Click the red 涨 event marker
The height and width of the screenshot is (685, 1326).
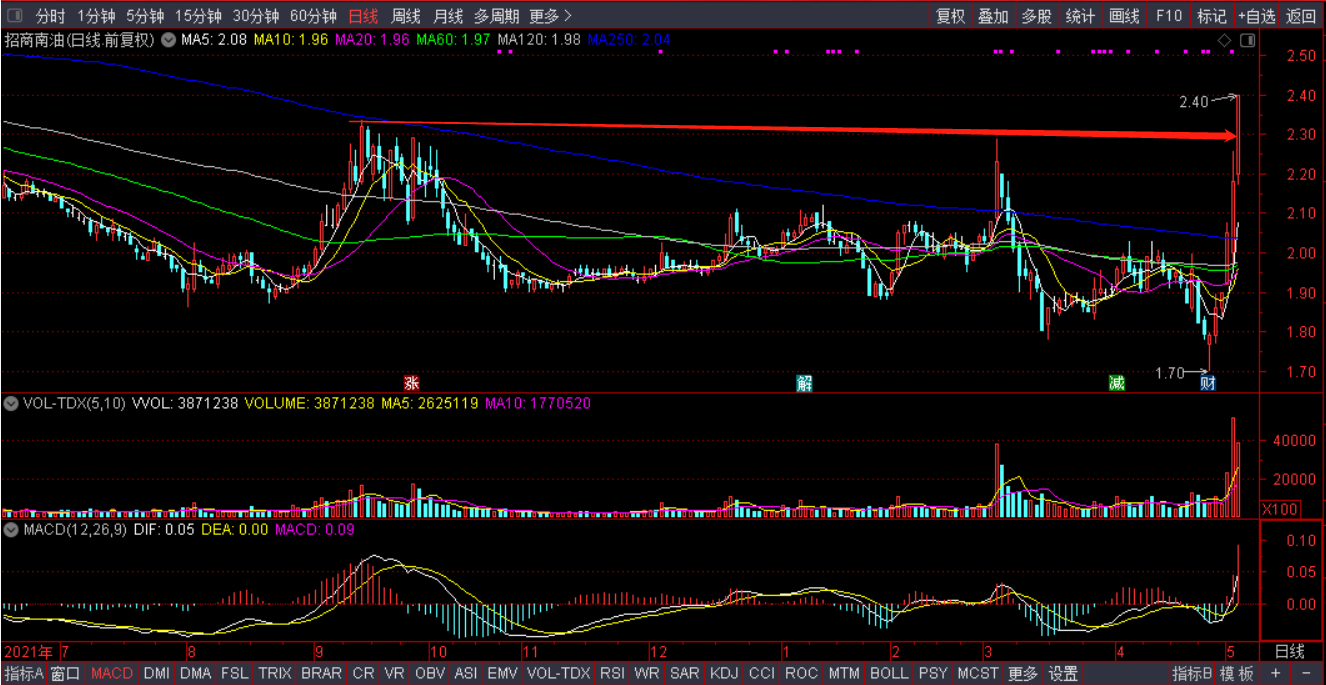[410, 383]
